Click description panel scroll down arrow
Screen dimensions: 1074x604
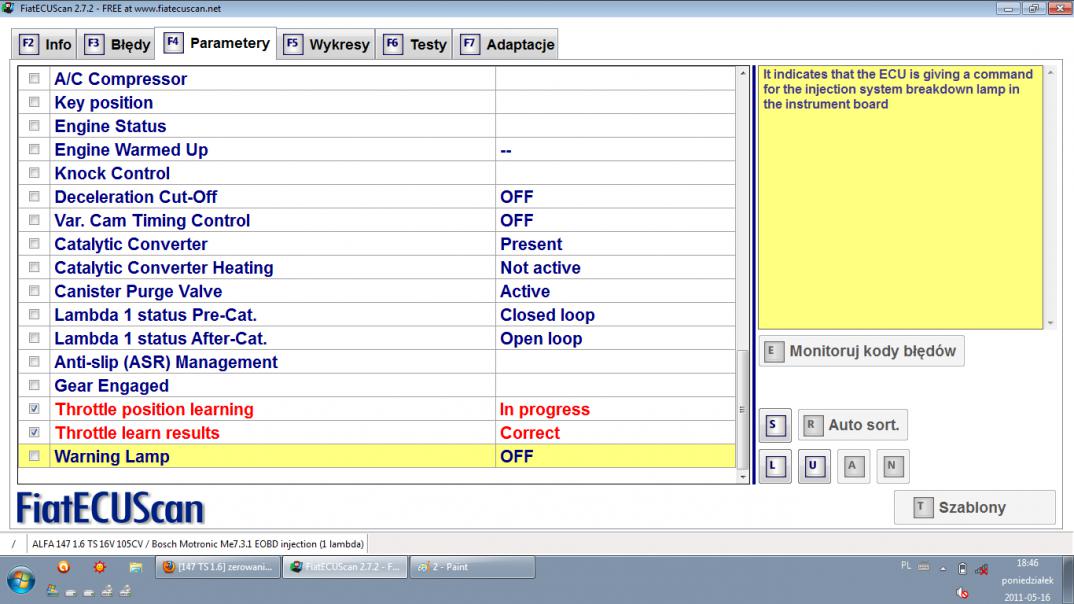pyautogui.click(x=1050, y=323)
